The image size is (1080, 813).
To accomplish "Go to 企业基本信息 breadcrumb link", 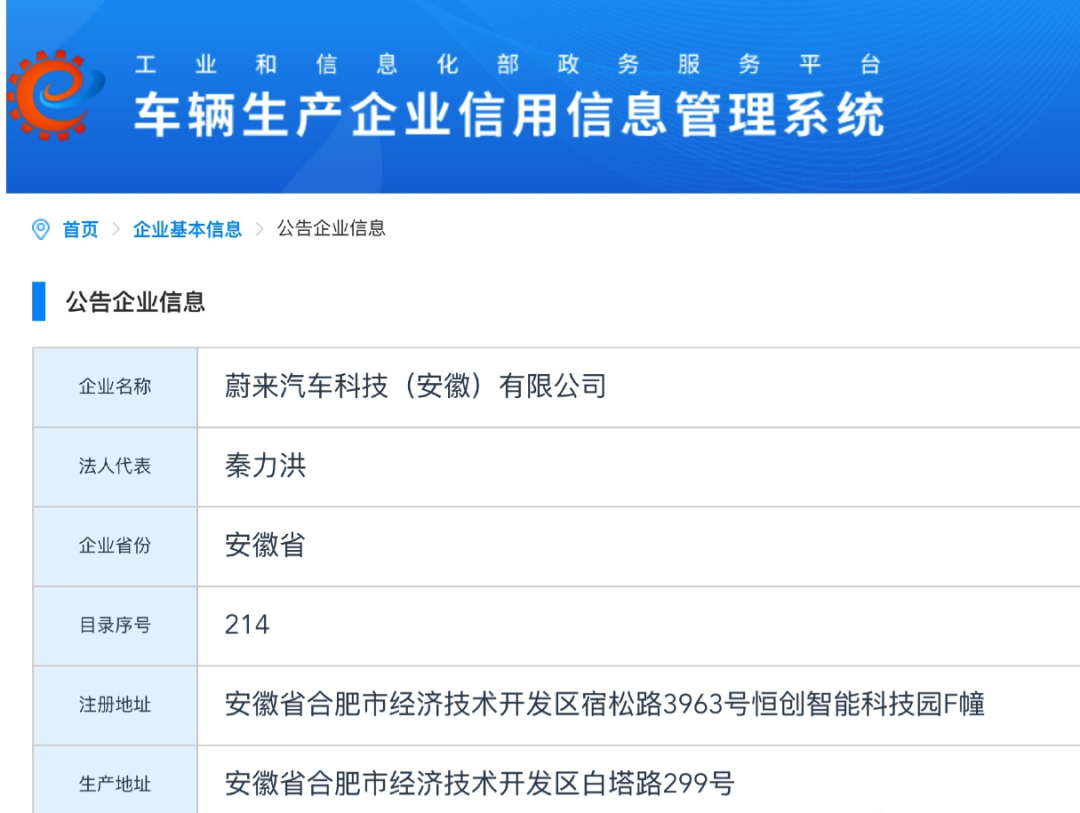I will (187, 229).
